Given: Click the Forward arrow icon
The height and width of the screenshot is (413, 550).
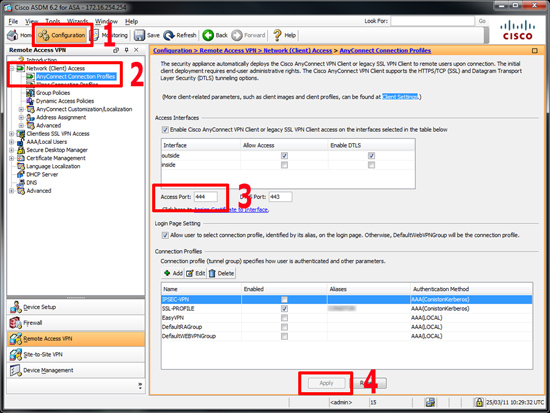Looking at the screenshot, I should (237, 35).
